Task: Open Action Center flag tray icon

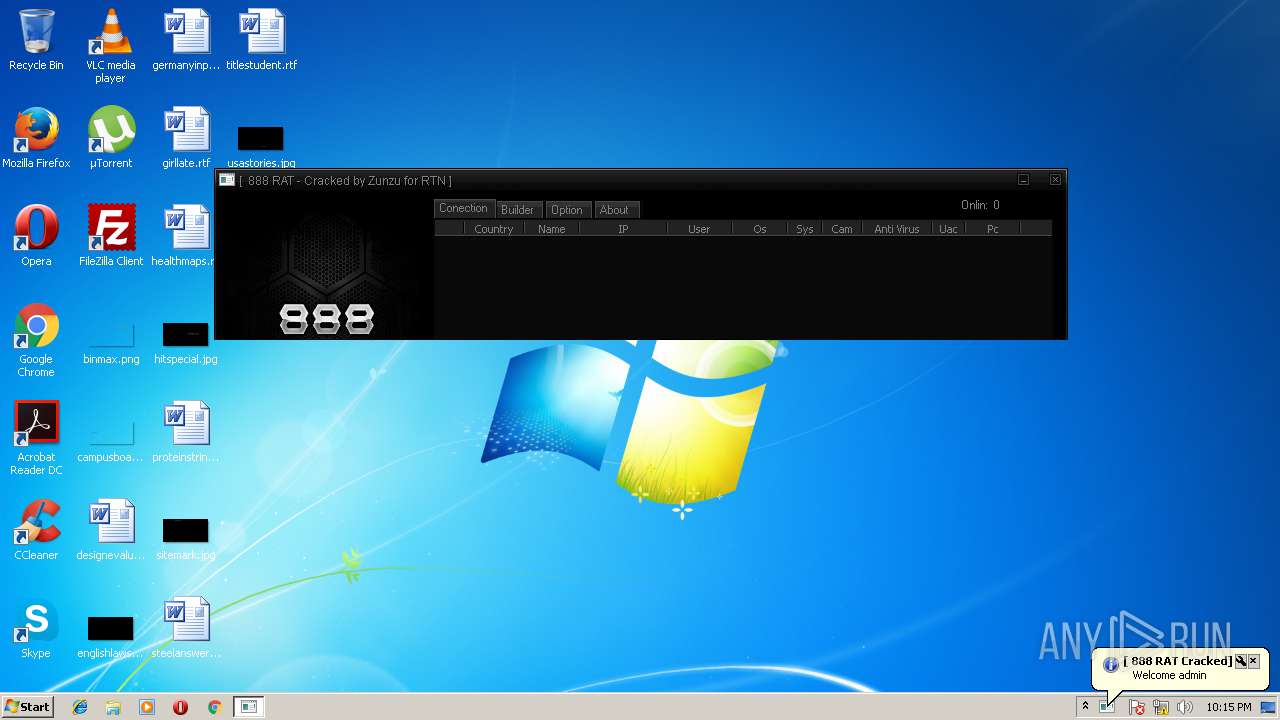Action: click(x=1137, y=707)
